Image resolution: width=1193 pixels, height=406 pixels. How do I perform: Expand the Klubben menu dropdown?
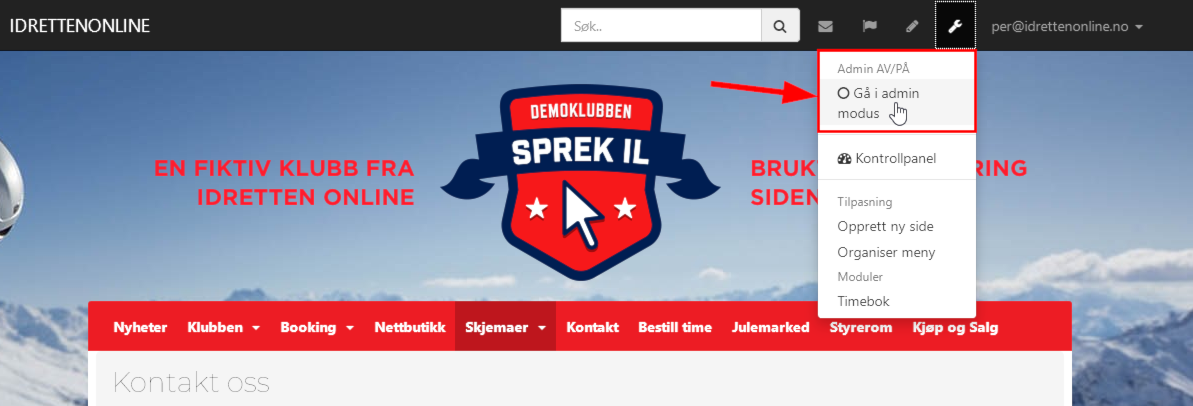pyautogui.click(x=223, y=328)
